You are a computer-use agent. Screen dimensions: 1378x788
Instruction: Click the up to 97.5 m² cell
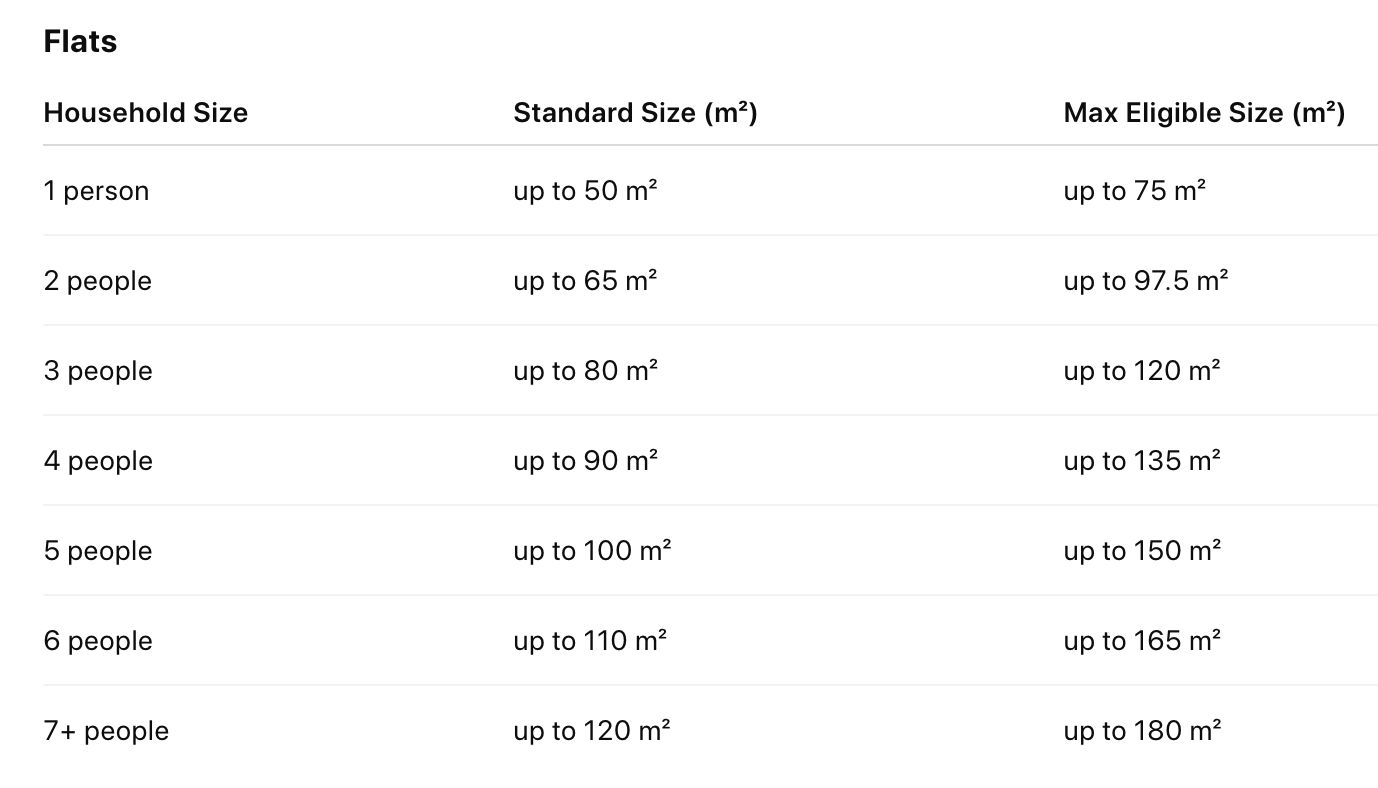tap(1145, 281)
